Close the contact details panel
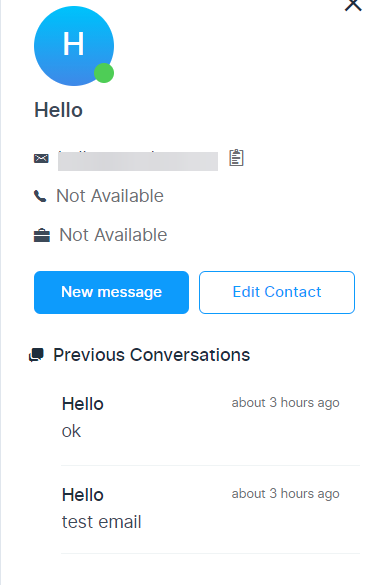Image resolution: width=385 pixels, height=585 pixels. click(353, 5)
